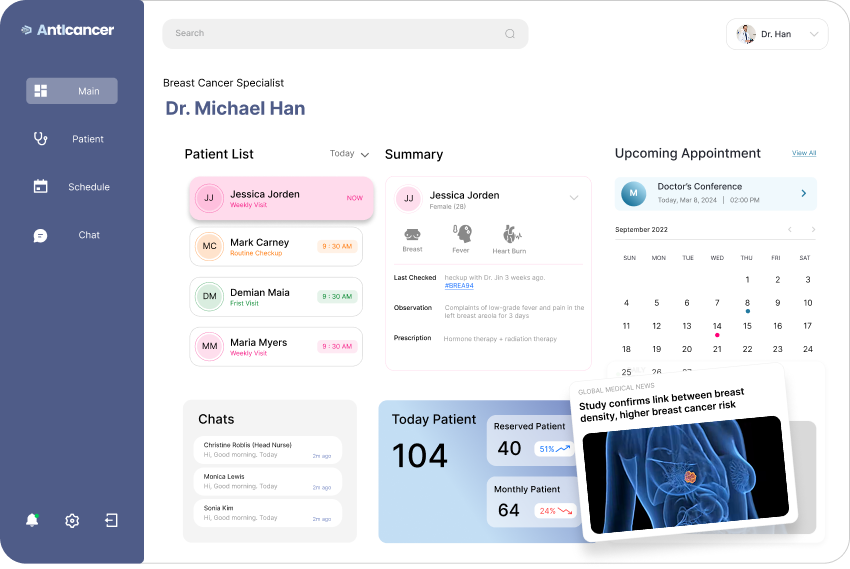Viewport: 850px width, 569px height.
Task: Click the 9:30 AM tag for Maria Myers
Action: click(337, 346)
